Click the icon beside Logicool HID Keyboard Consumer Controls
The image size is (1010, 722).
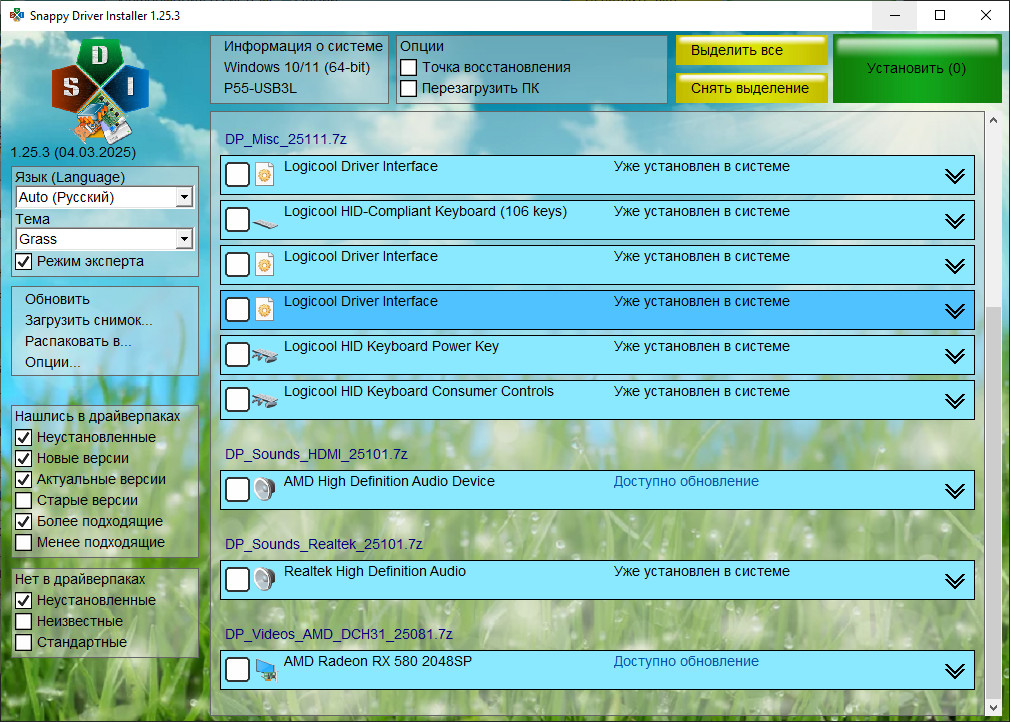tap(264, 400)
